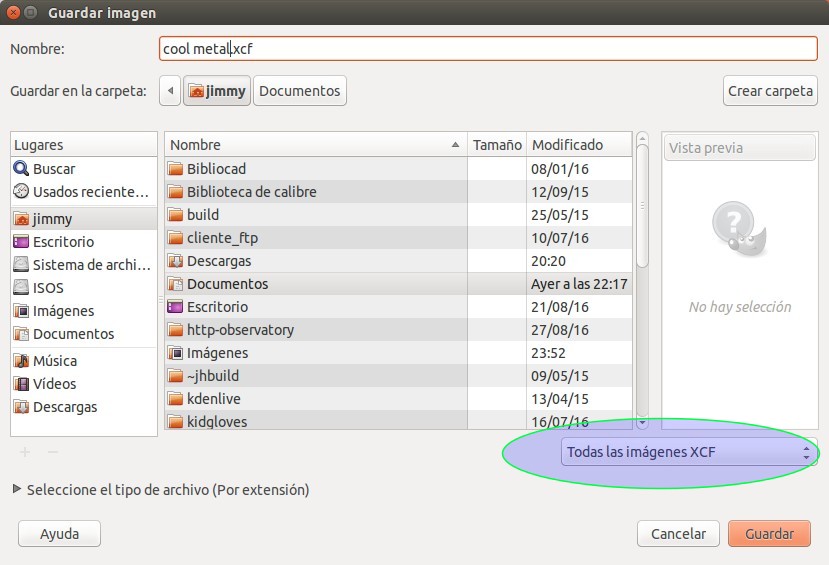This screenshot has height=565, width=829.
Task: Select the ISOS drive in the sidebar
Action: (x=49, y=288)
